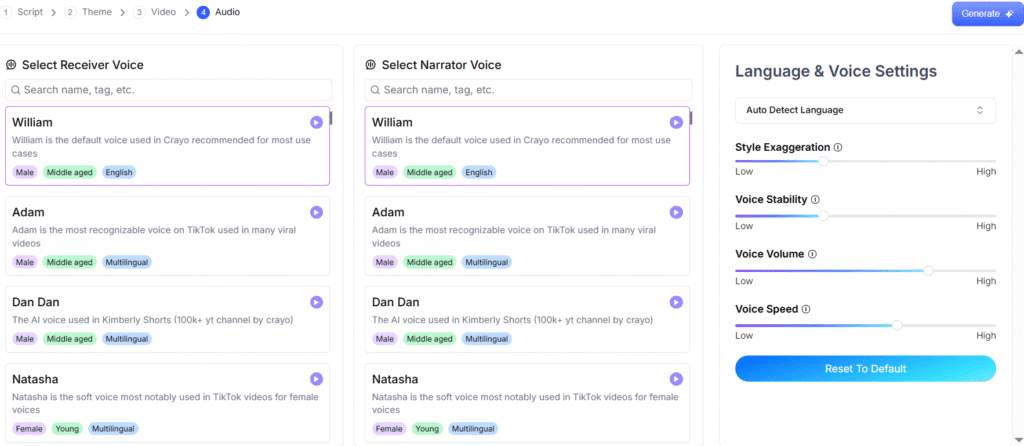The width and height of the screenshot is (1024, 446).
Task: Click Voice Stability info icon
Action: tap(815, 200)
